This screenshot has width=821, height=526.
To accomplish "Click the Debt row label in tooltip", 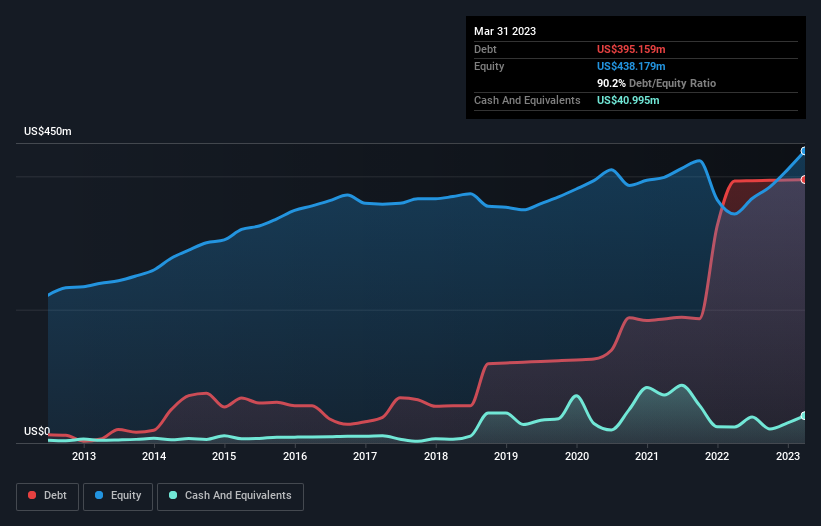I will [x=485, y=49].
